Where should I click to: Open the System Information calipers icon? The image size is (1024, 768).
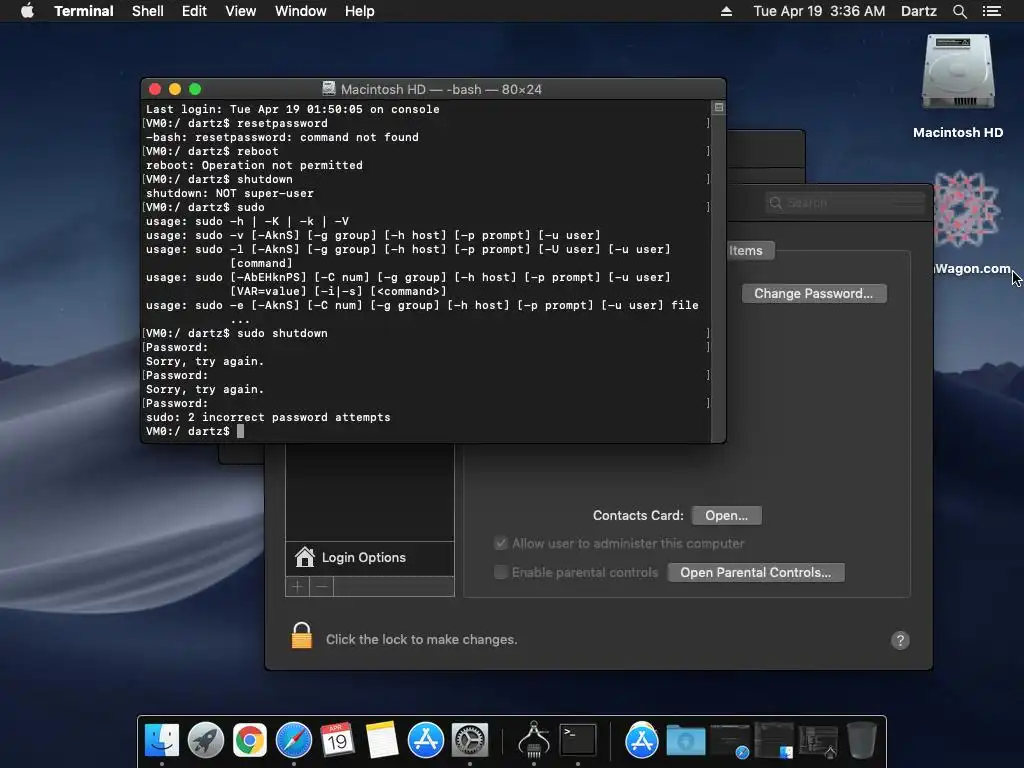click(x=534, y=741)
